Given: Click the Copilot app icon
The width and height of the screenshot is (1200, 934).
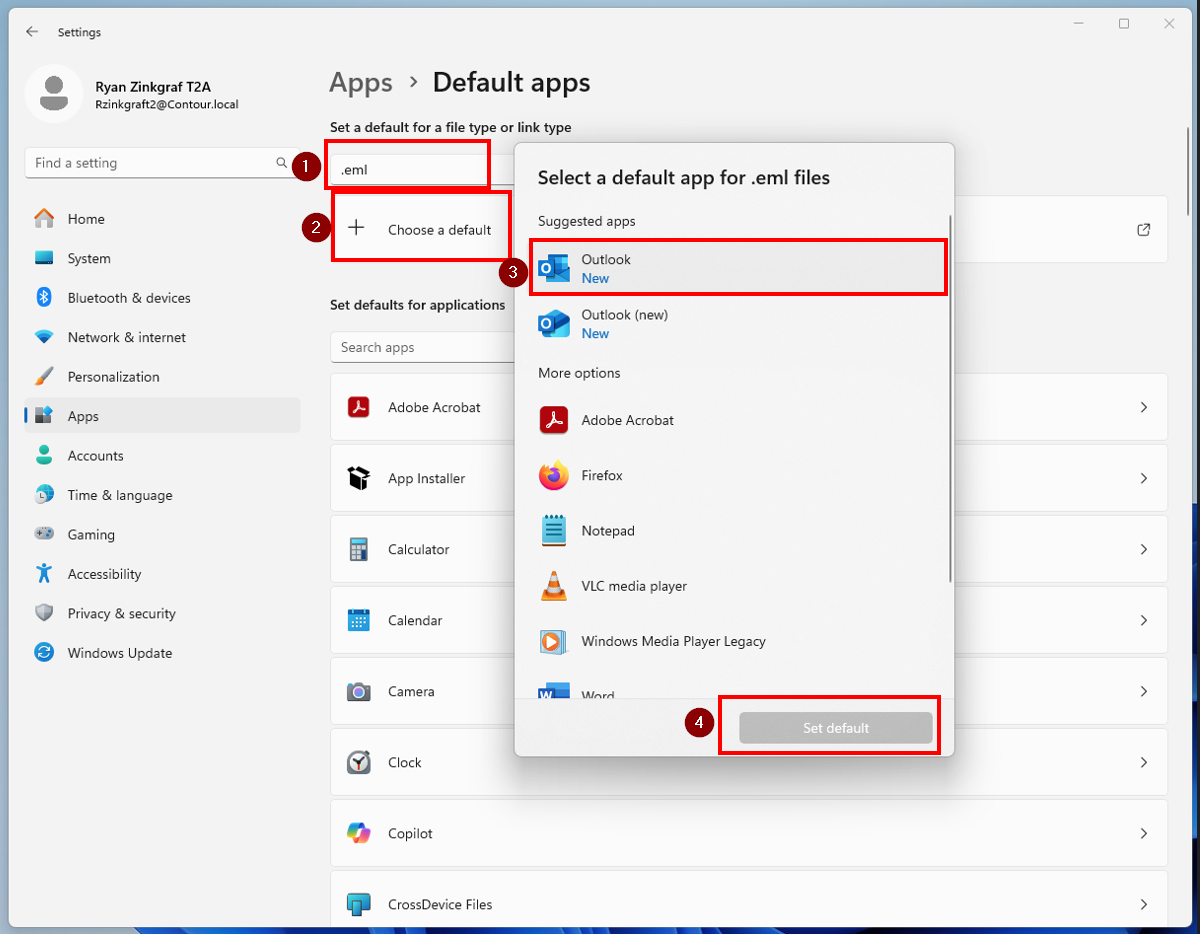Looking at the screenshot, I should pyautogui.click(x=359, y=834).
